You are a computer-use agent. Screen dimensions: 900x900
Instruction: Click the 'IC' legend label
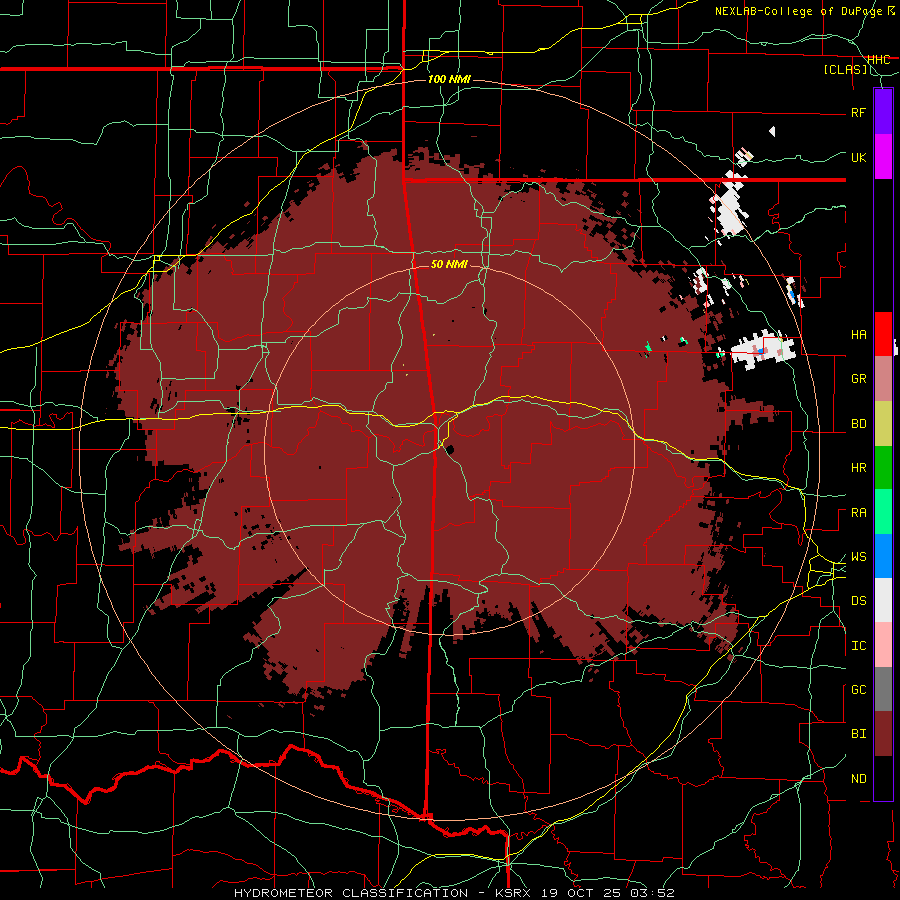point(858,646)
